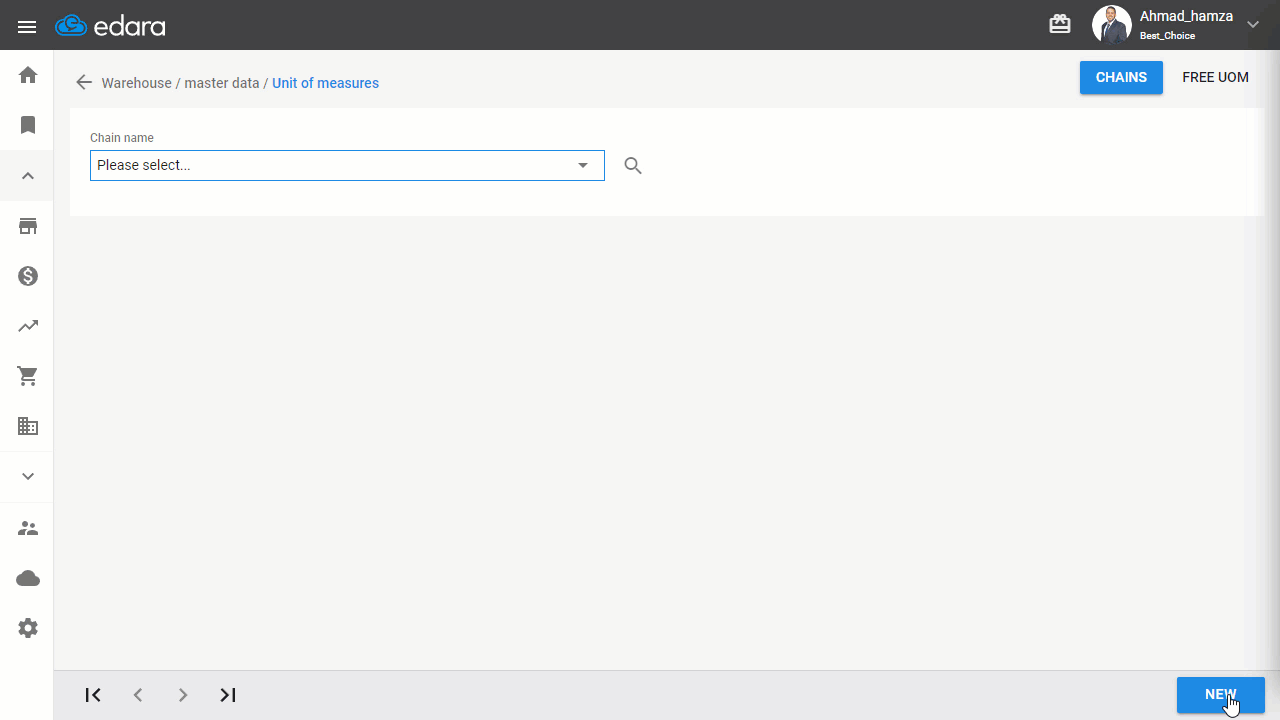The height and width of the screenshot is (720, 1280).
Task: Click the Warehouse breadcrumb link
Action: click(x=137, y=83)
